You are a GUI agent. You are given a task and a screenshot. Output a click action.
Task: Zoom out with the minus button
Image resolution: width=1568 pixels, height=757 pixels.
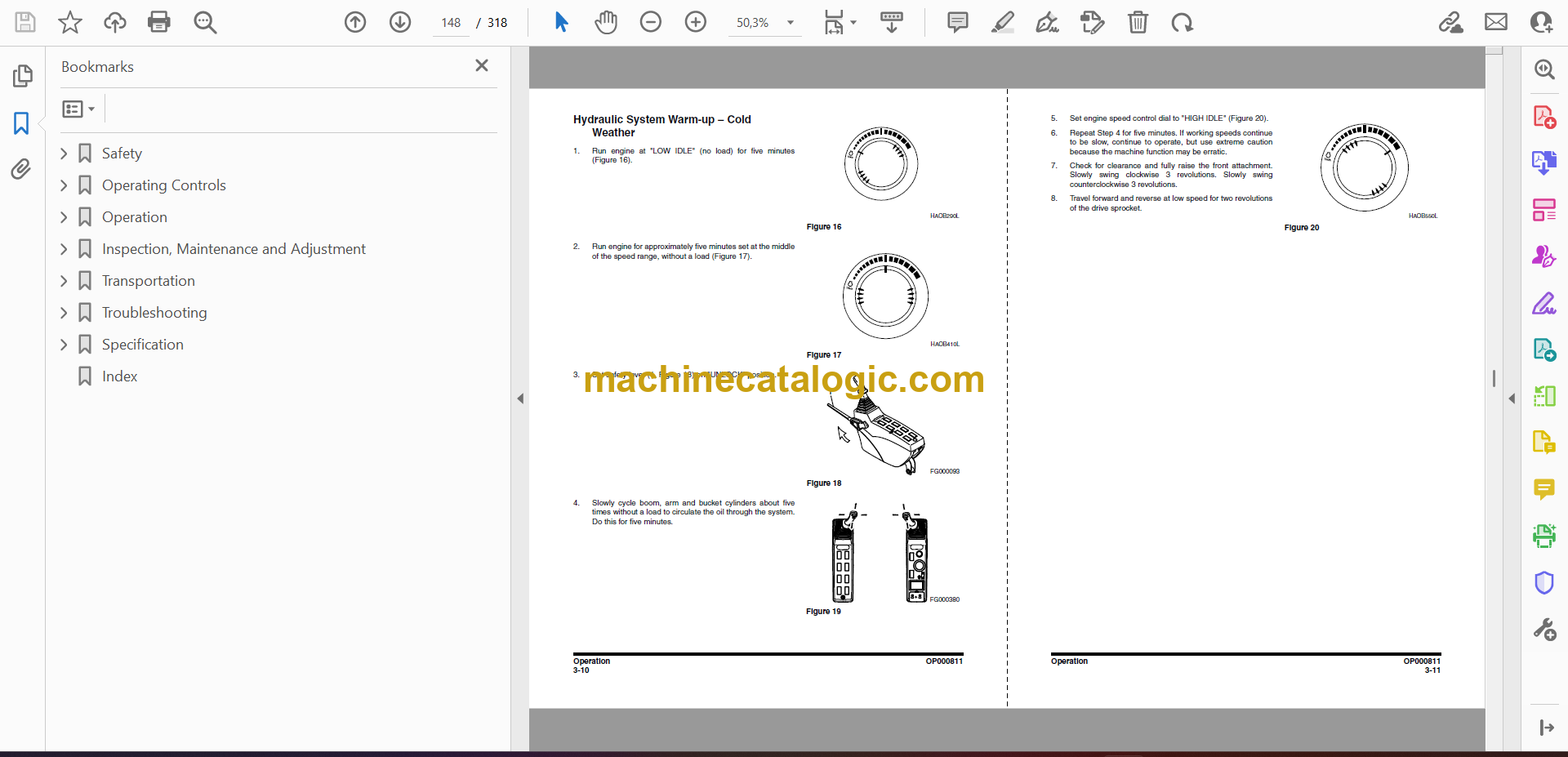click(651, 22)
